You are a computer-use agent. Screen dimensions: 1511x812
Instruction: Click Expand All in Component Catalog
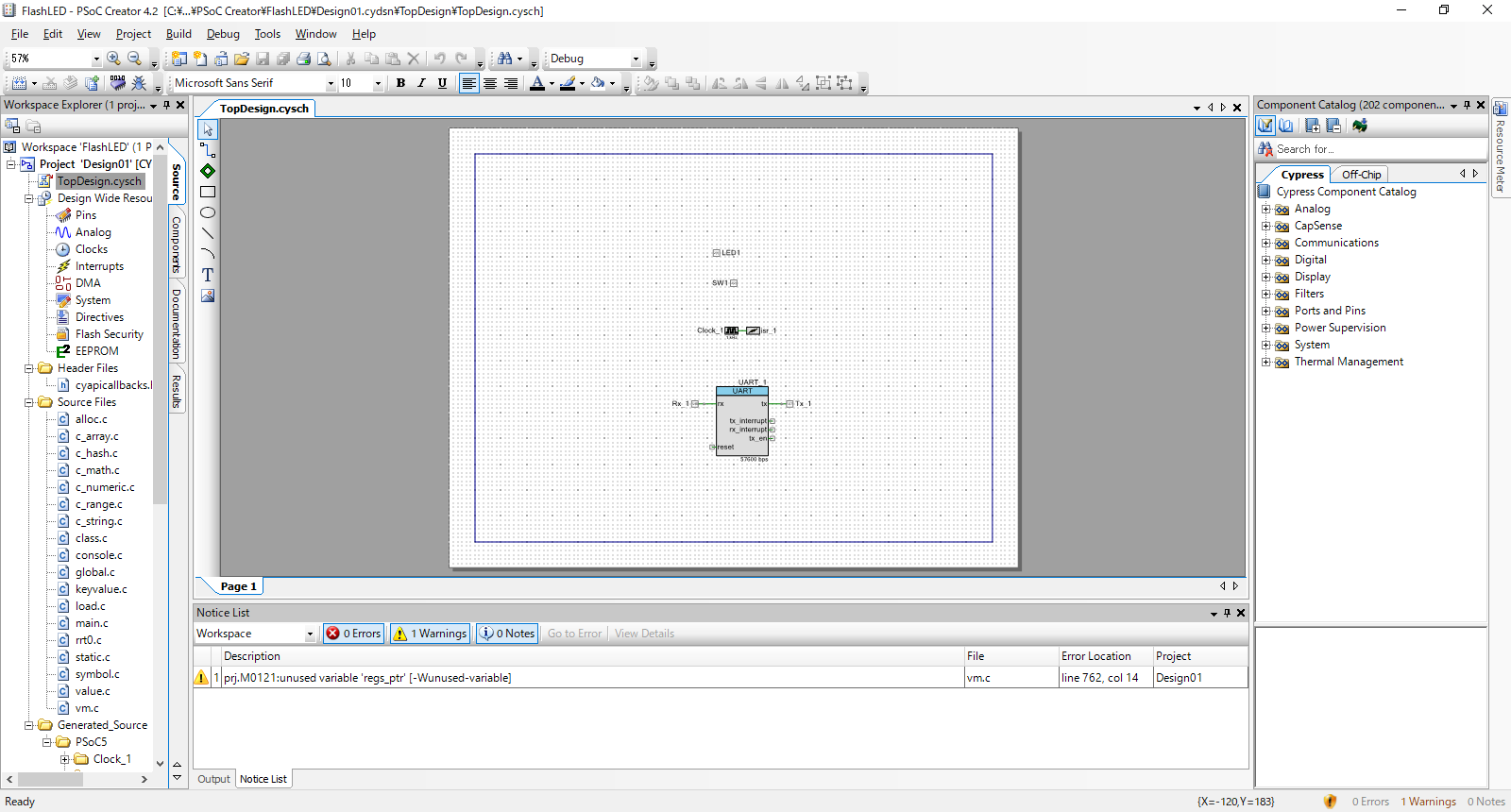click(x=1313, y=126)
